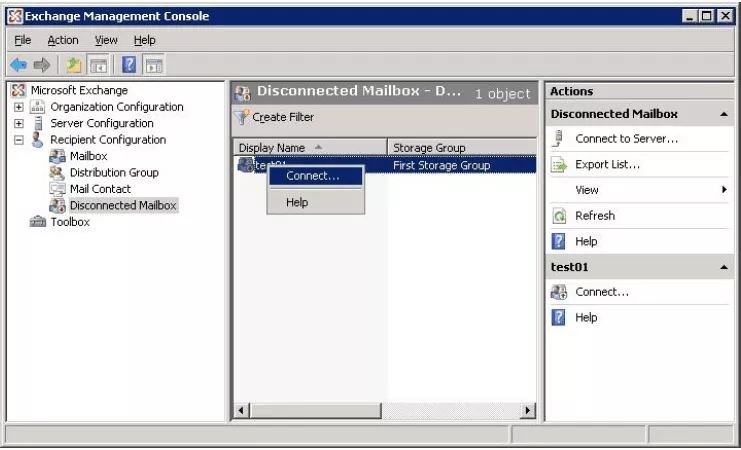This screenshot has width=741, height=450.
Task: Open the View submenu arrow in Actions
Action: (x=724, y=190)
